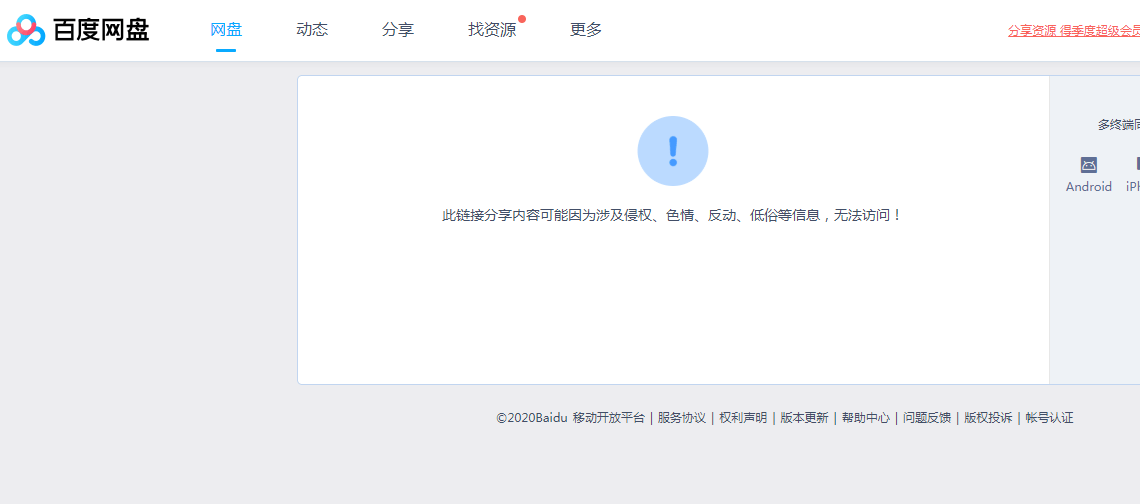
Task: Open the 帐号认证 footer link
Action: [1049, 418]
